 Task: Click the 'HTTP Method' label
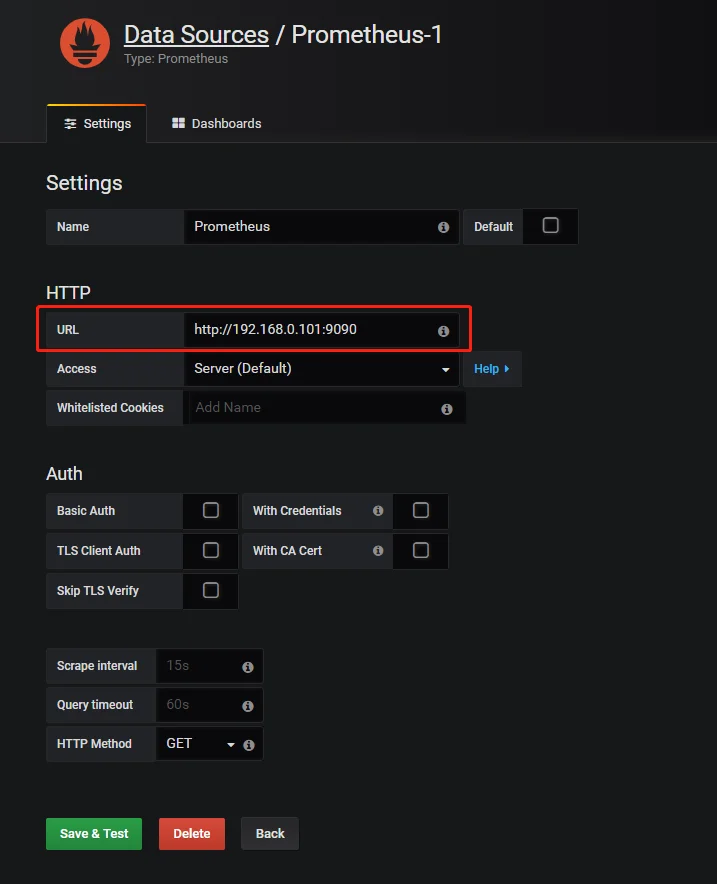[94, 744]
